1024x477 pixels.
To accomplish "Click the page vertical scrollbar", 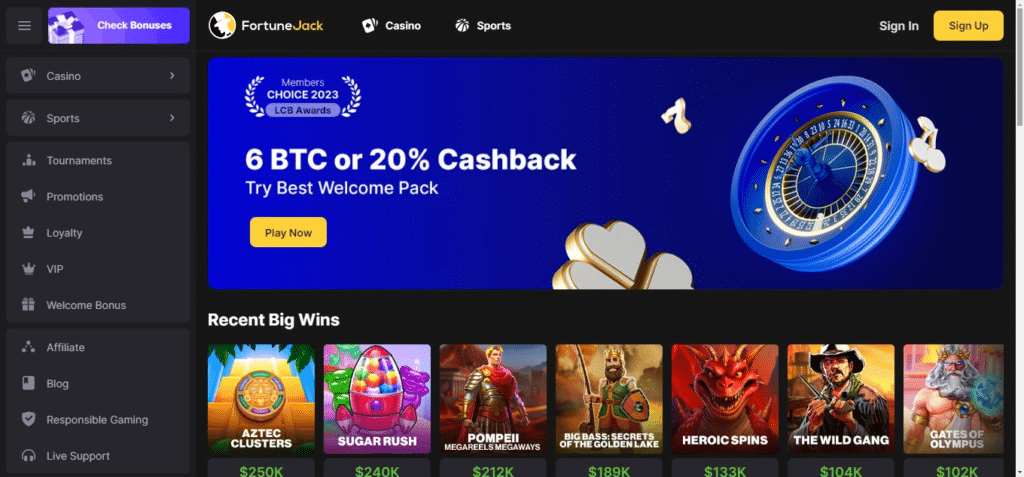I will pyautogui.click(x=1019, y=238).
